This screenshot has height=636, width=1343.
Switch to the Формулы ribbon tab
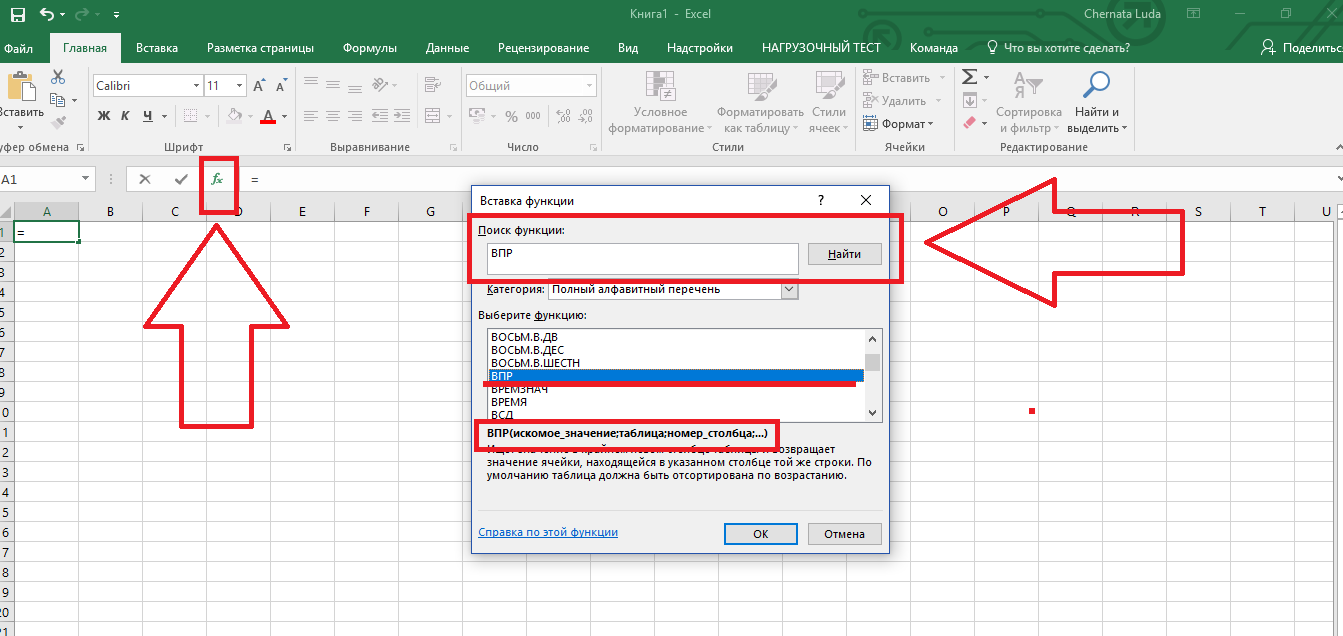tap(369, 47)
